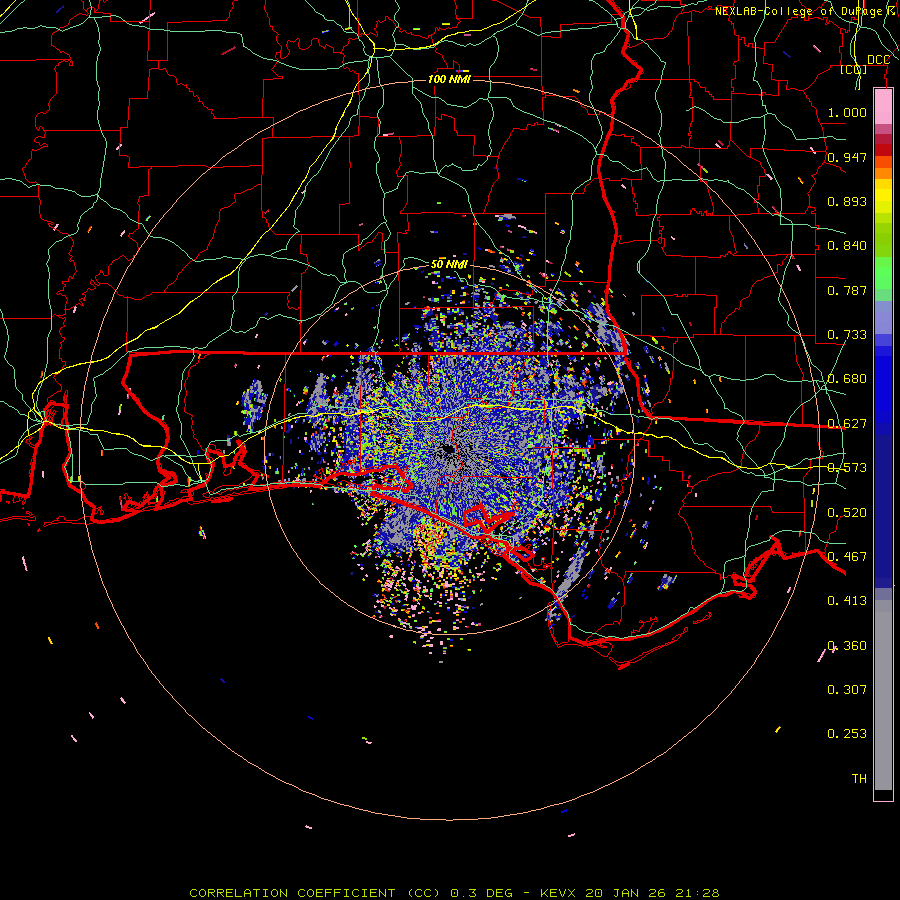
Task: Click the 0.893 scale value
Action: pos(847,201)
